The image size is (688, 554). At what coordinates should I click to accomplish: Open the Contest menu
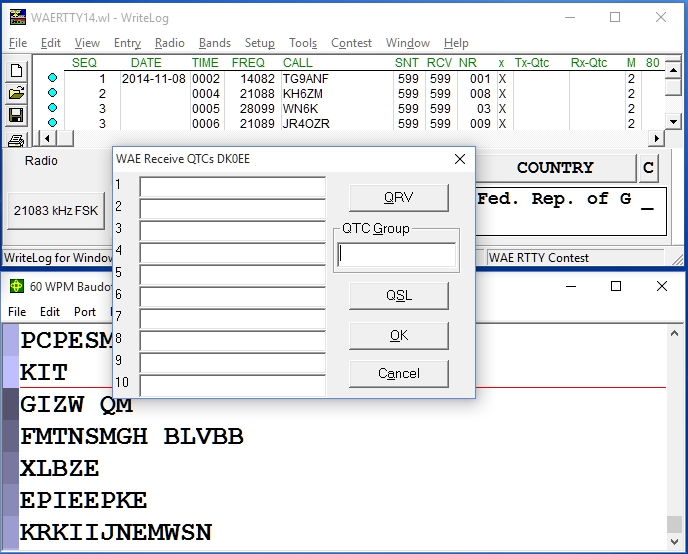(x=351, y=43)
